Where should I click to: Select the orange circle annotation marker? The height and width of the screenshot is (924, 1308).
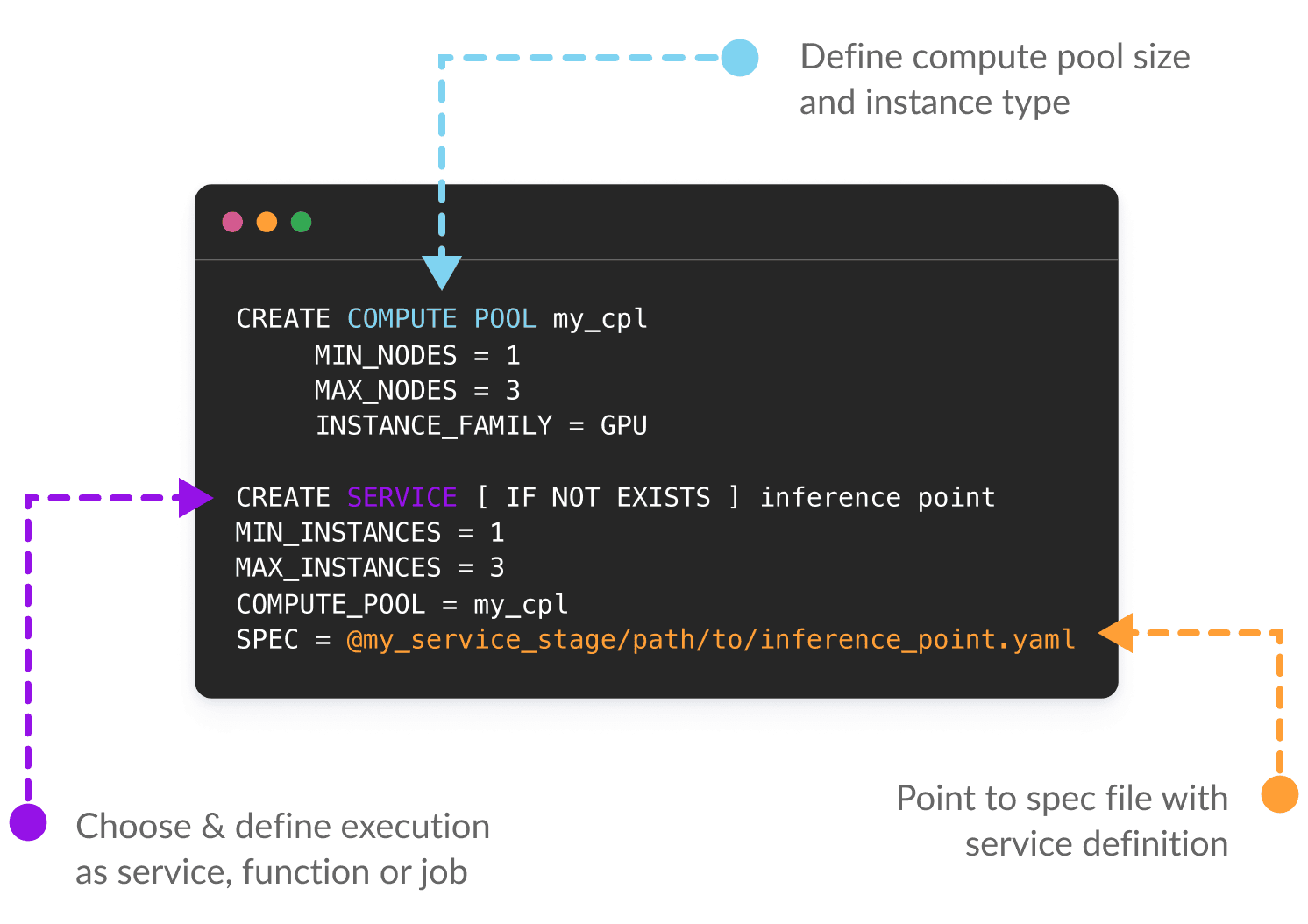pyautogui.click(x=1279, y=796)
